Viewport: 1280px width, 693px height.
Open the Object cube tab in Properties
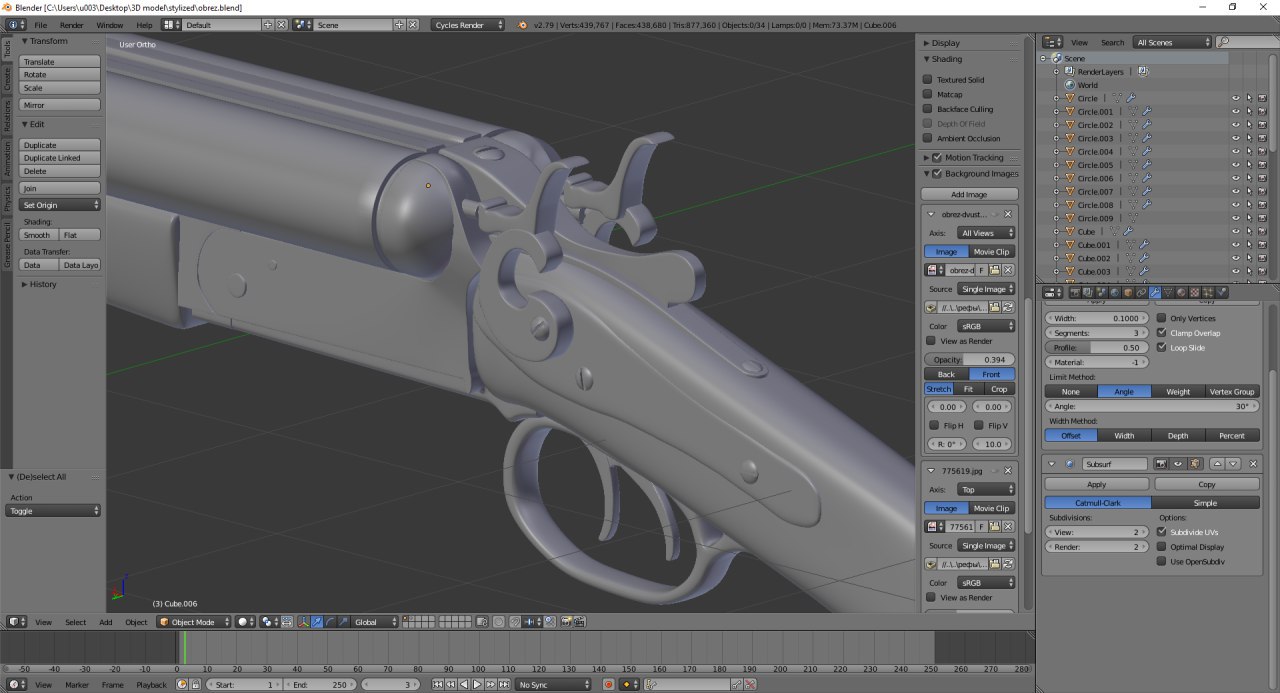coord(1128,292)
